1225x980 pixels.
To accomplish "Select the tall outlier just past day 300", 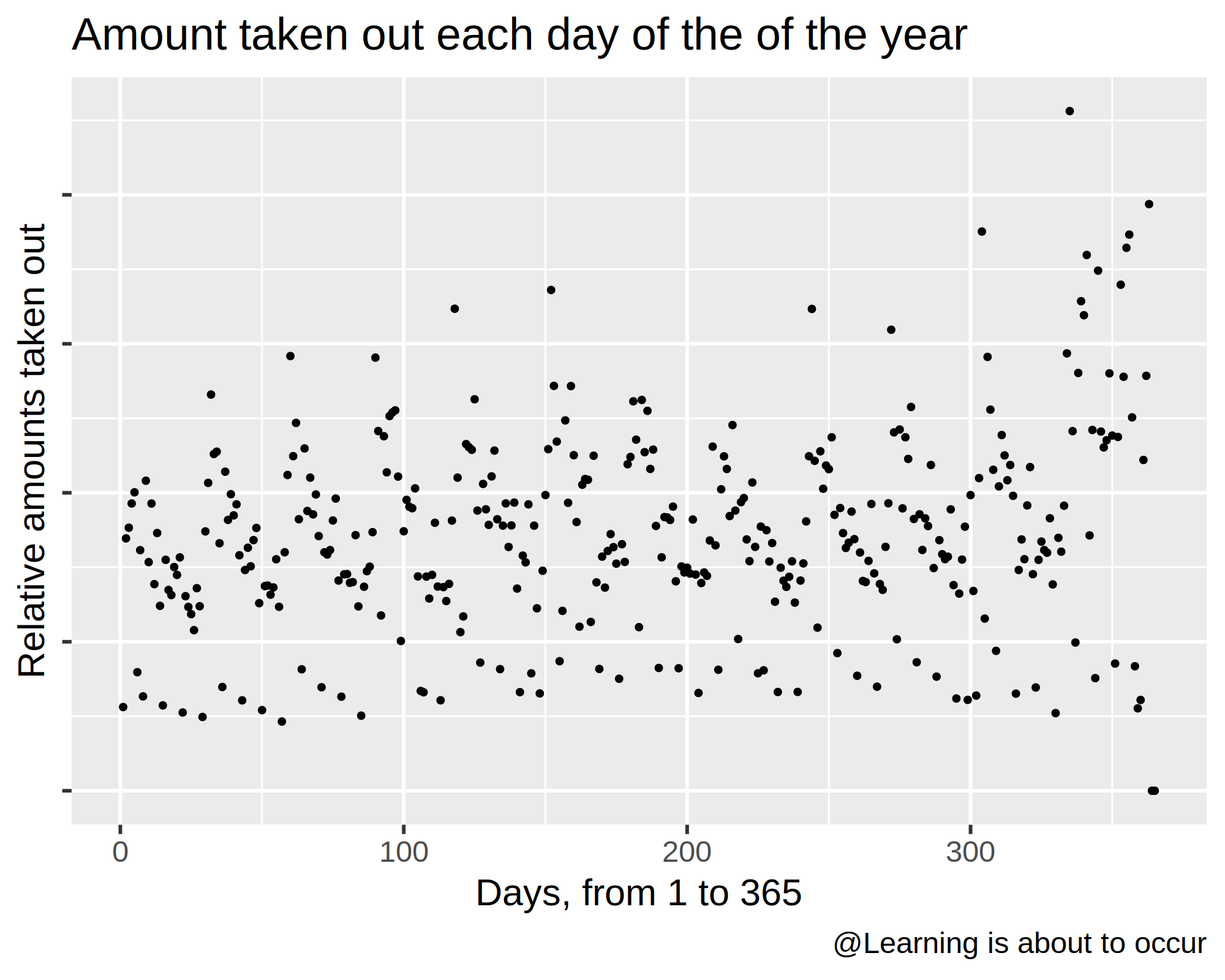I will [x=982, y=231].
